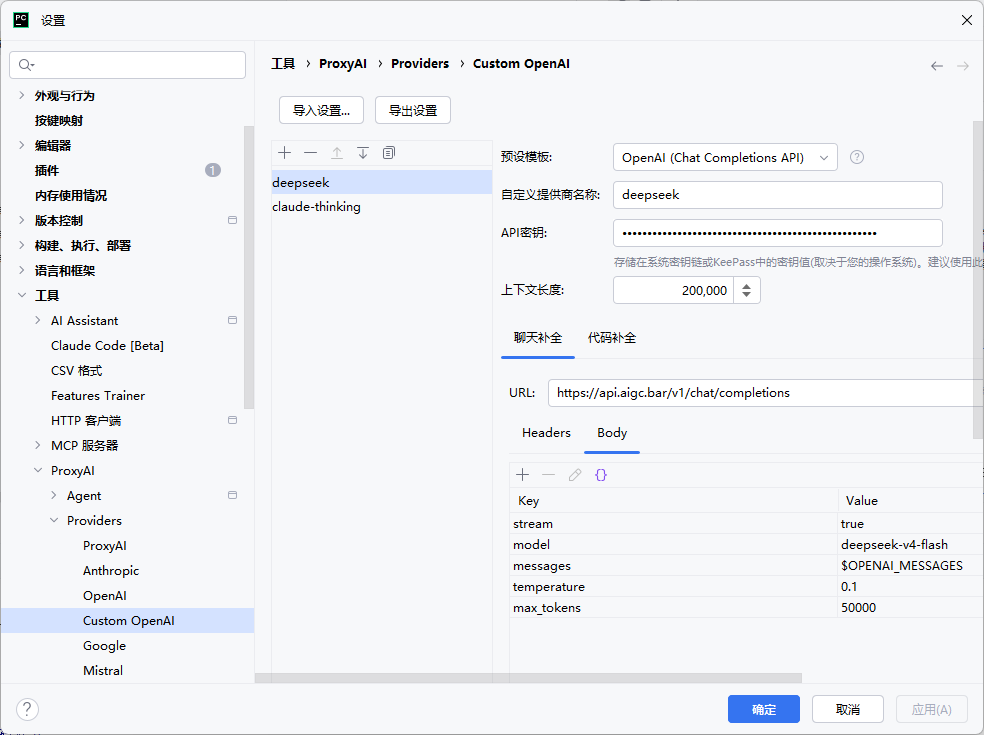Open help for preset template
The image size is (984, 735).
[857, 157]
